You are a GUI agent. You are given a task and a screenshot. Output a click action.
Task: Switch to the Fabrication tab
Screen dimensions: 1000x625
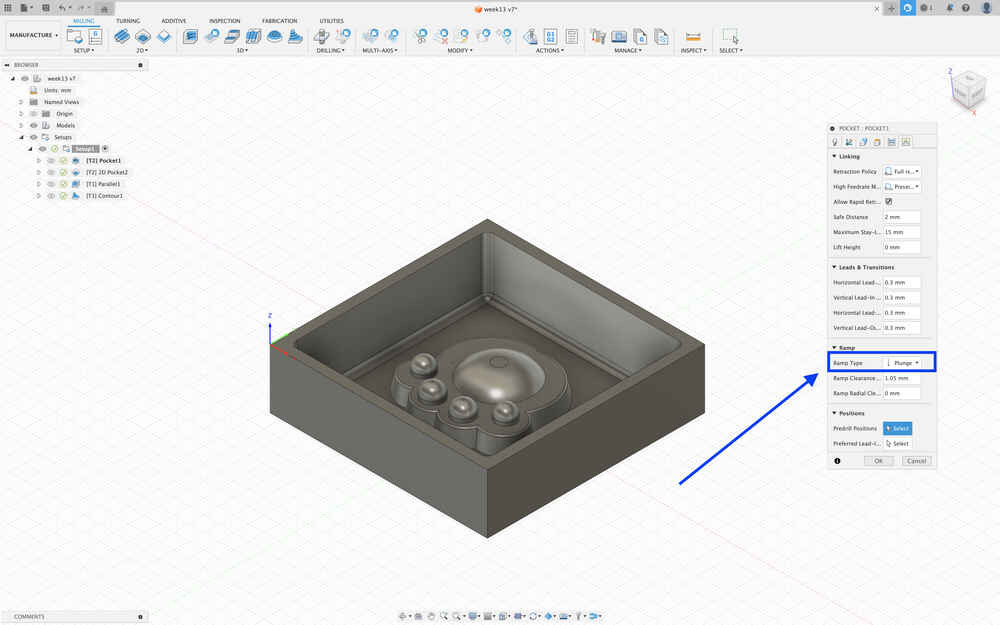[279, 21]
